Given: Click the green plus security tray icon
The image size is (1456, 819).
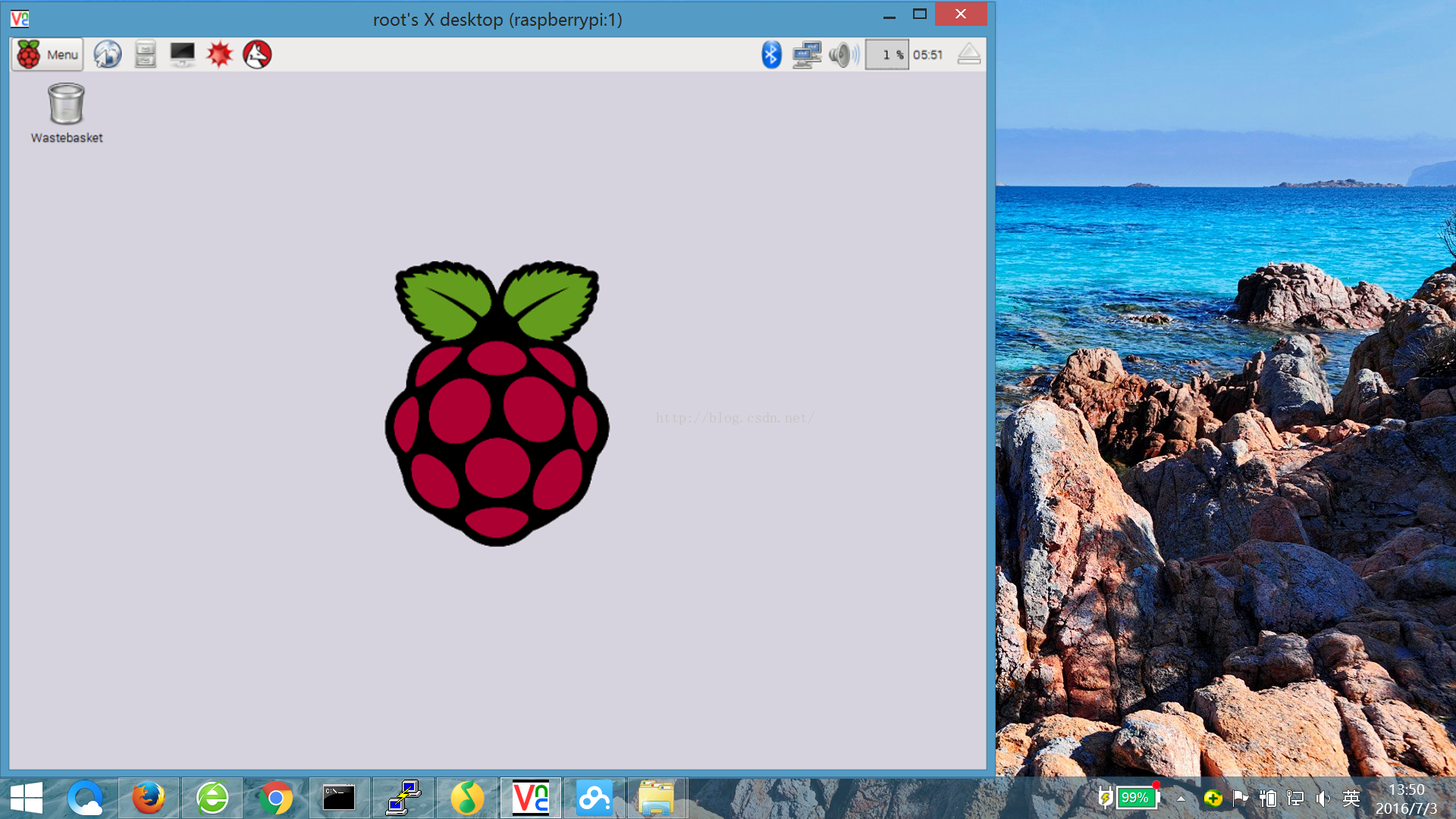Looking at the screenshot, I should click(x=1213, y=799).
